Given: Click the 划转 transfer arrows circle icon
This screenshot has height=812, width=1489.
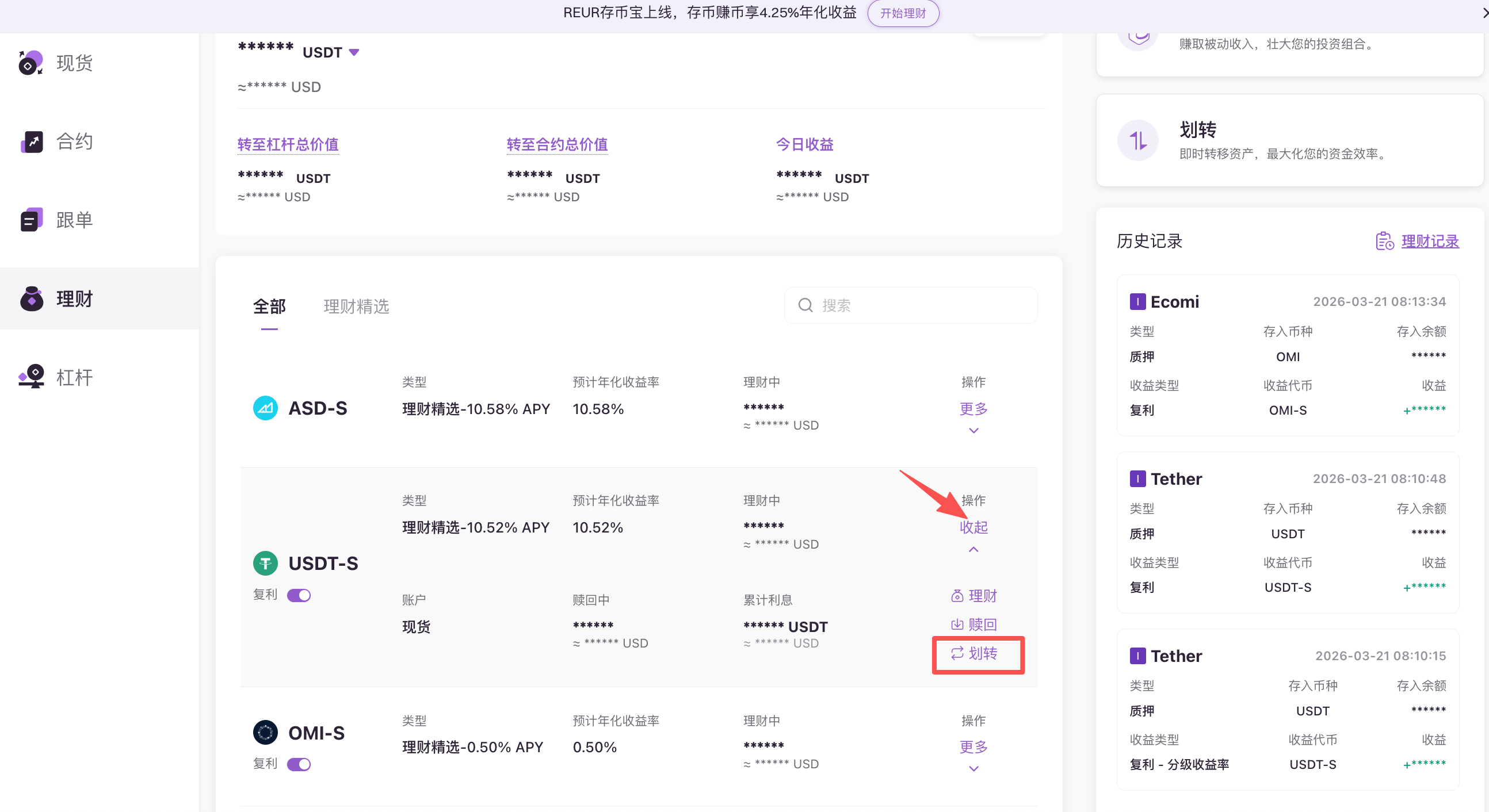Looking at the screenshot, I should pos(1137,140).
